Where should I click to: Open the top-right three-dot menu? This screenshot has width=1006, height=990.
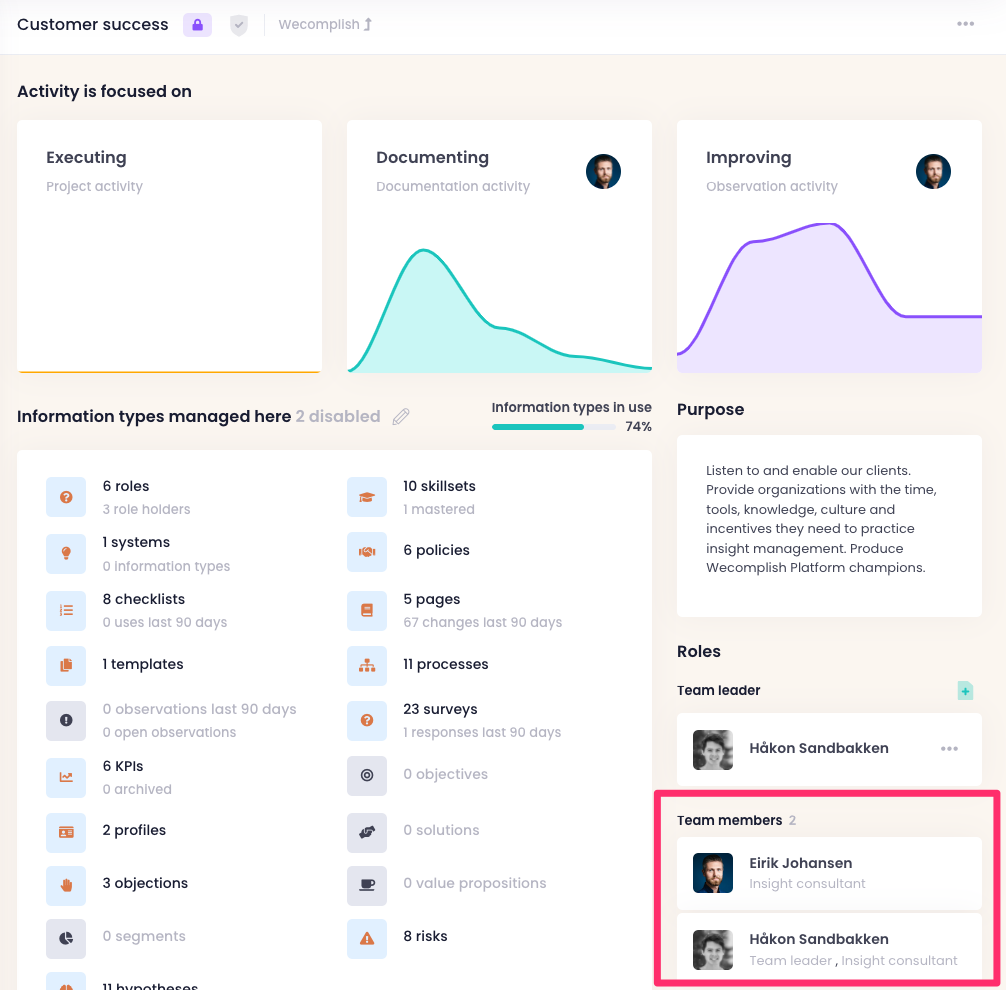[x=965, y=25]
